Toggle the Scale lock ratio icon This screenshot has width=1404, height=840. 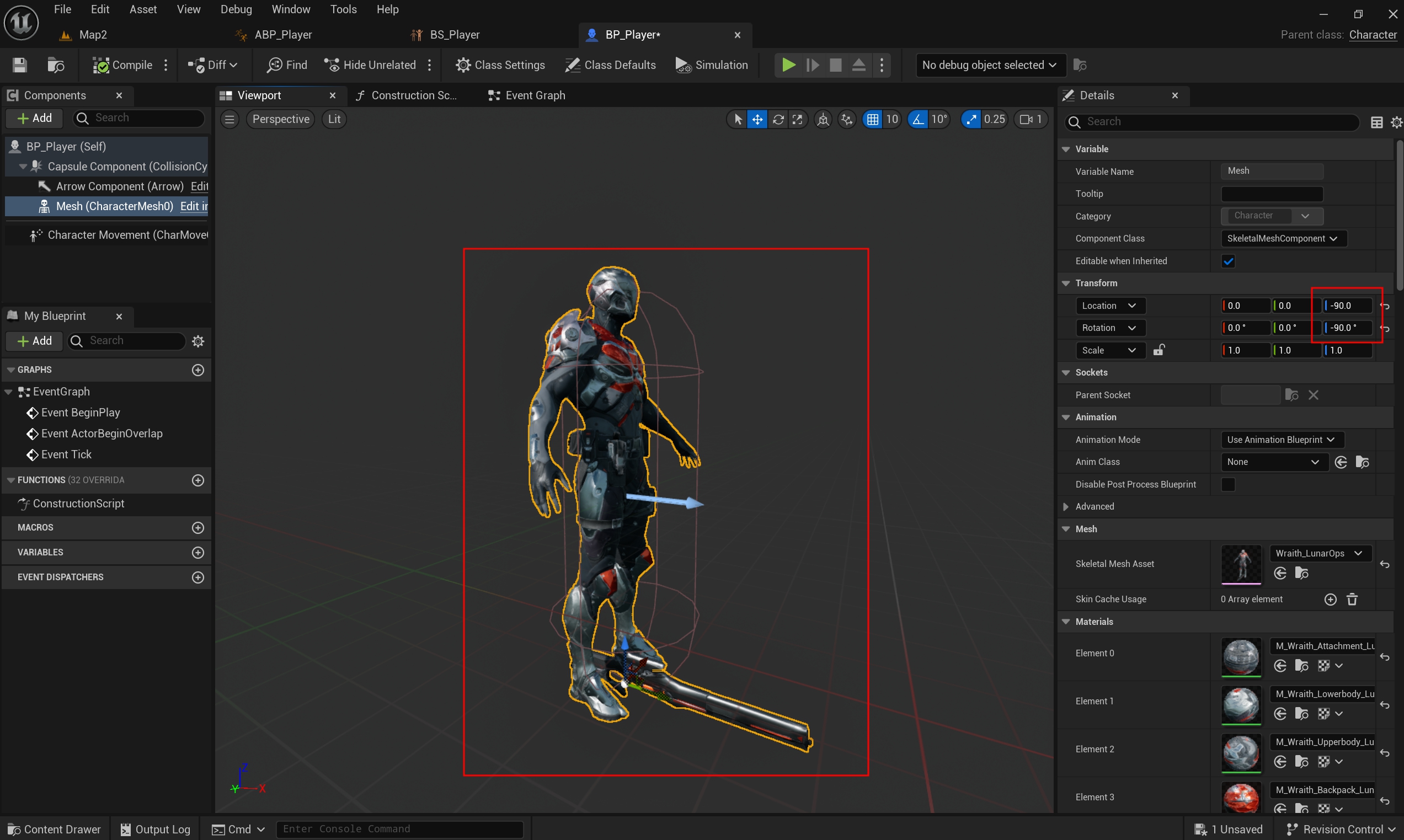tap(1159, 350)
